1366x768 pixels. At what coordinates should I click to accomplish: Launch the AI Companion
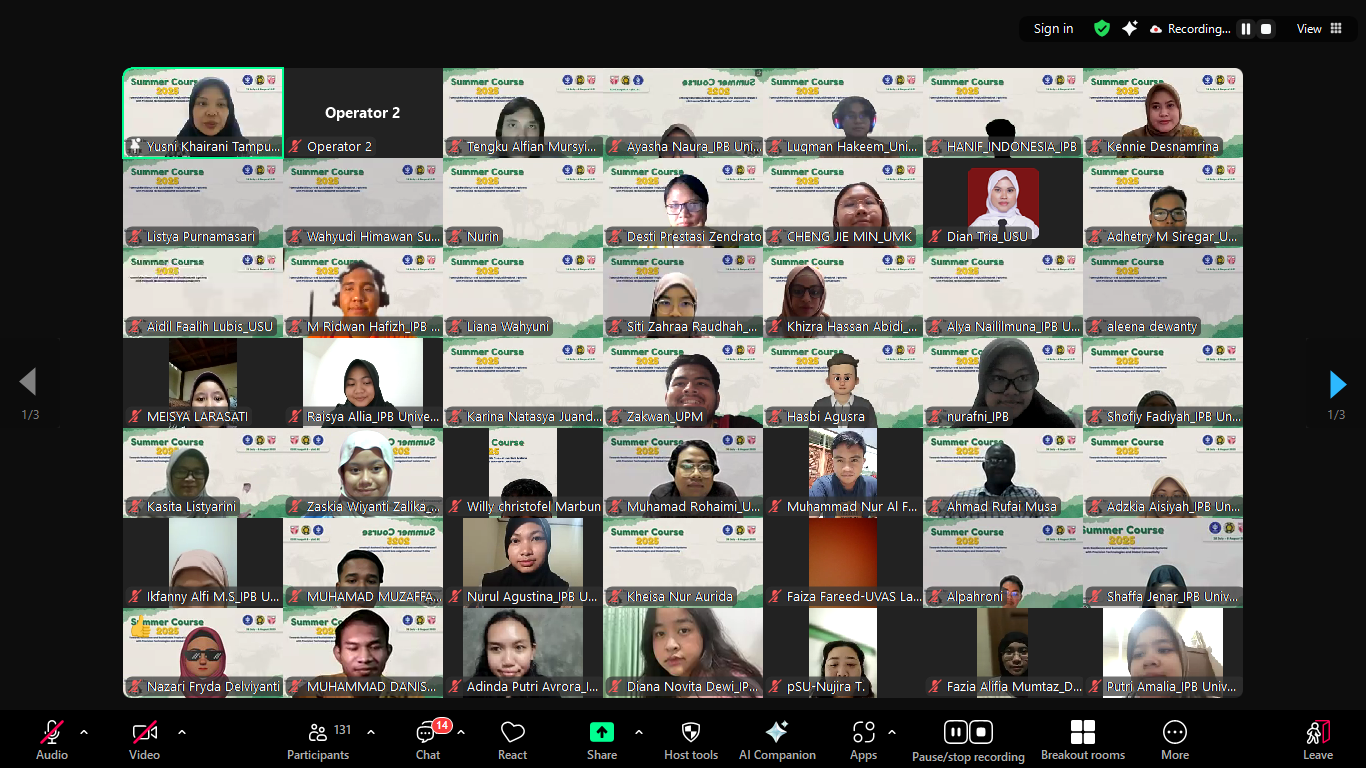click(x=776, y=740)
